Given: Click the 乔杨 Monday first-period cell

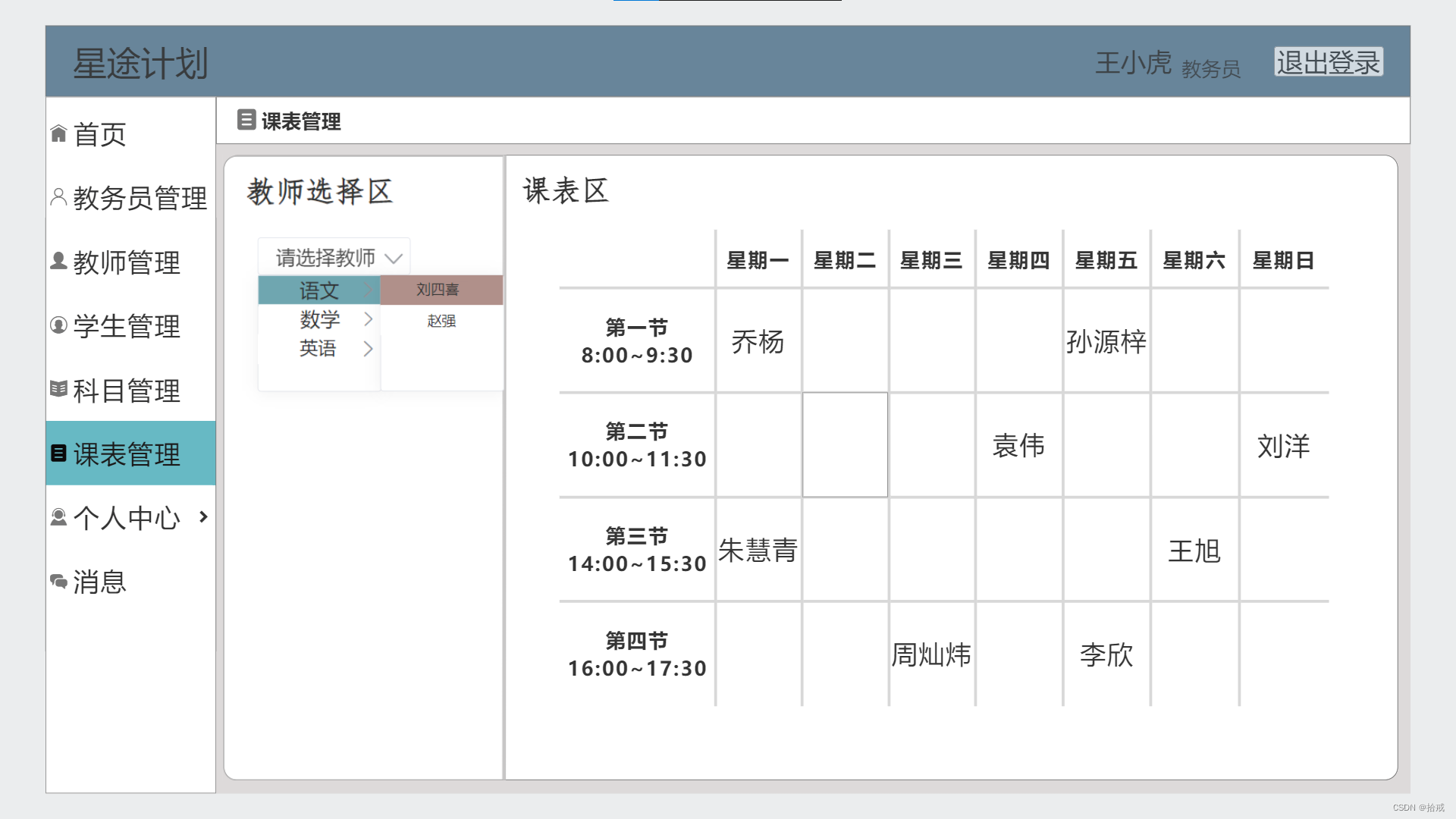Looking at the screenshot, I should click(758, 341).
